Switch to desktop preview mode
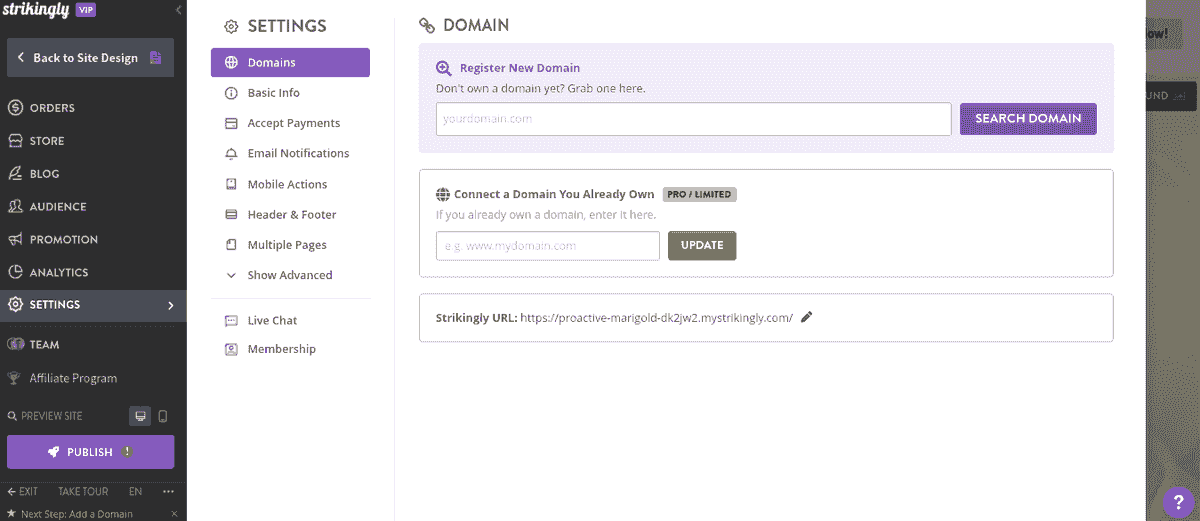Screen dimensions: 1200x521 pos(141,416)
